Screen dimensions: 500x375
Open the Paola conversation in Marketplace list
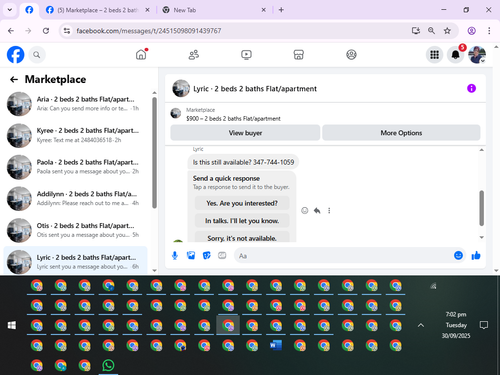(75, 167)
